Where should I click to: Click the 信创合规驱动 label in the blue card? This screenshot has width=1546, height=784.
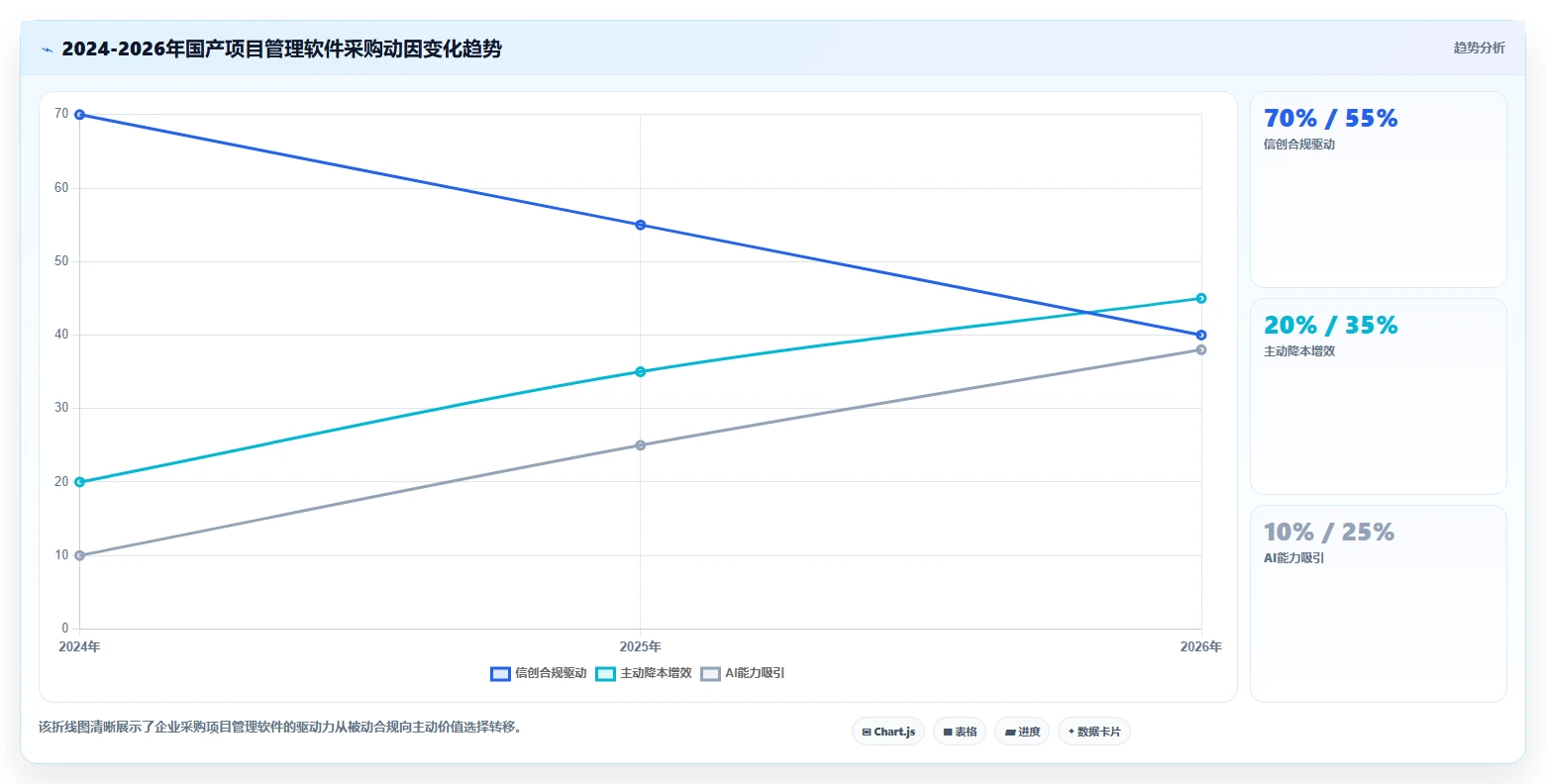click(1299, 145)
